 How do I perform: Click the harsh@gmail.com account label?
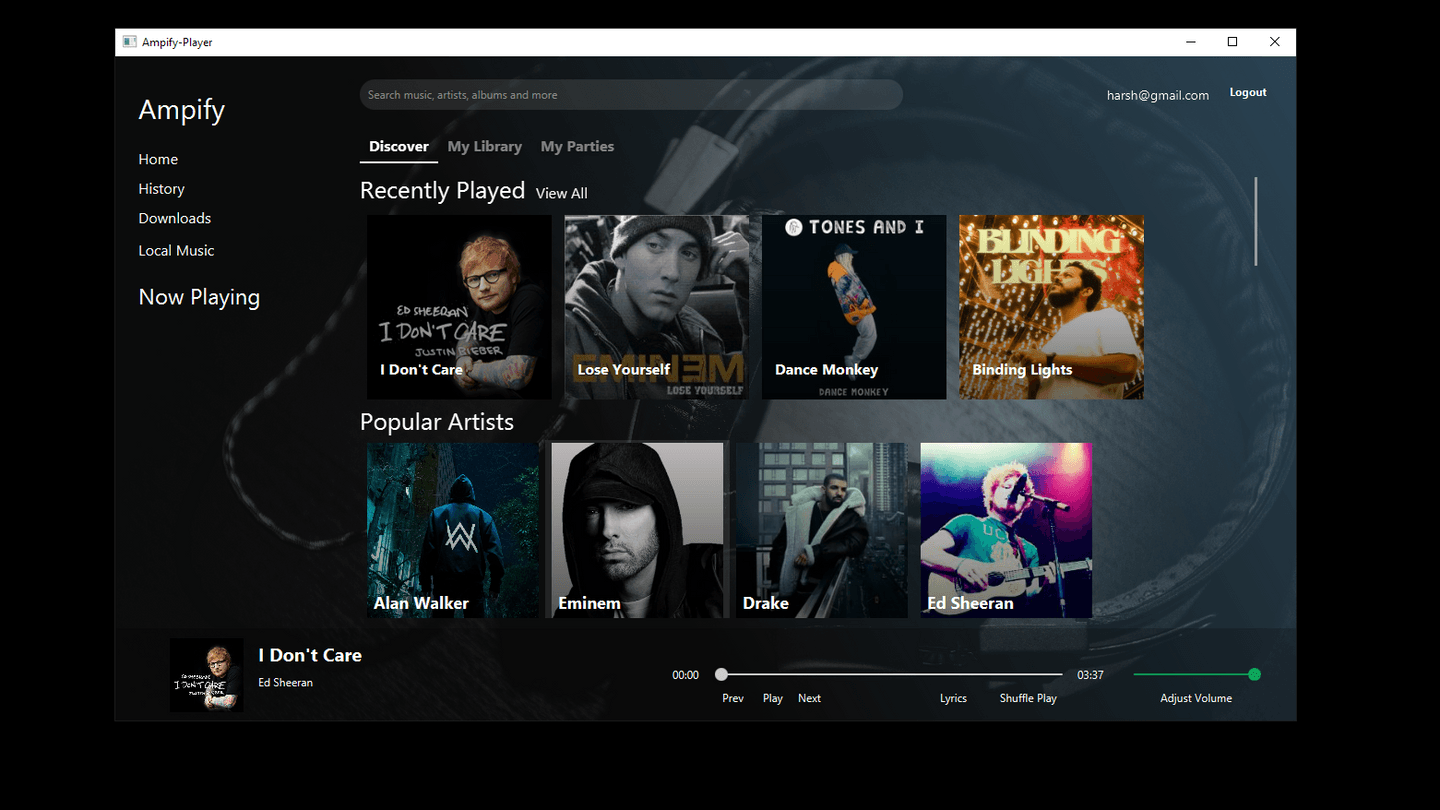[1158, 95]
